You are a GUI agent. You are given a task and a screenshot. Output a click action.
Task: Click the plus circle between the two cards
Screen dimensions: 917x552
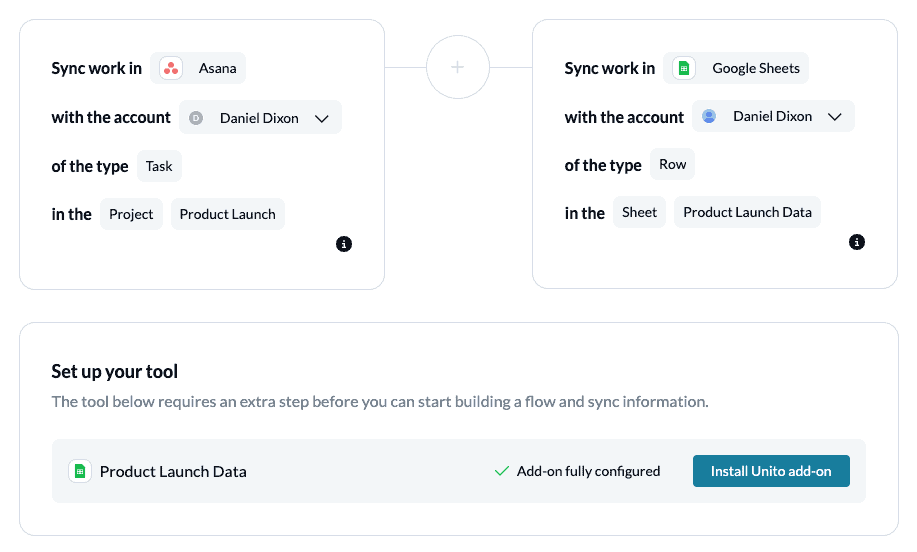click(458, 67)
